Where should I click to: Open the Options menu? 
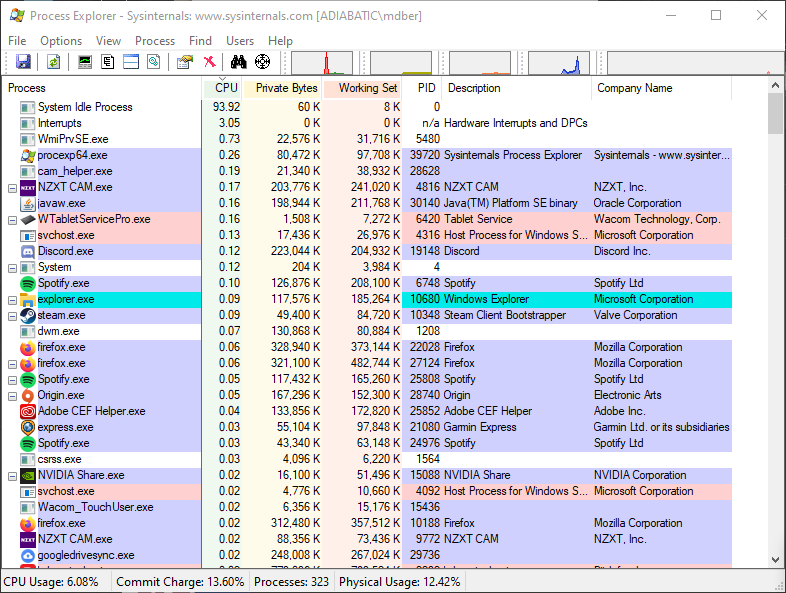click(x=61, y=41)
